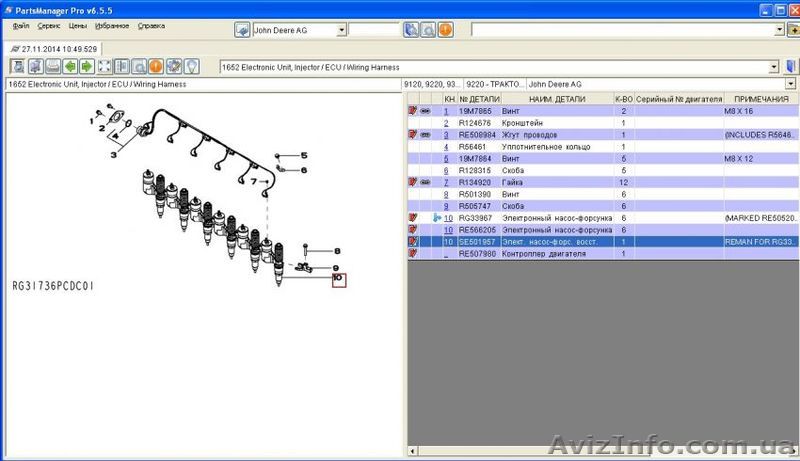The image size is (800, 461).
Task: Open the Избранное menu
Action: coord(113,24)
